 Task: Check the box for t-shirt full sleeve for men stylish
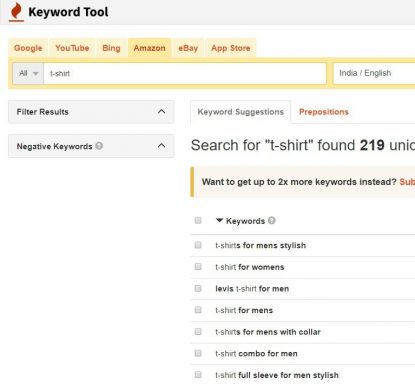tap(198, 375)
